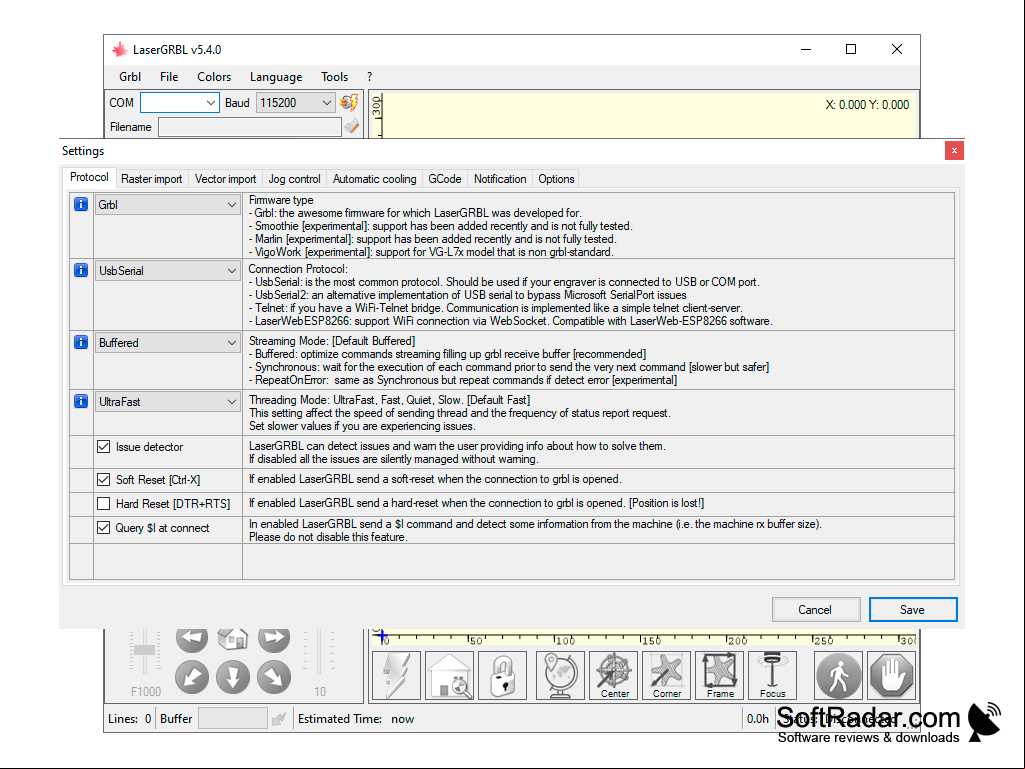Toggle the Issue detector checkbox
This screenshot has width=1025, height=769.
point(103,447)
